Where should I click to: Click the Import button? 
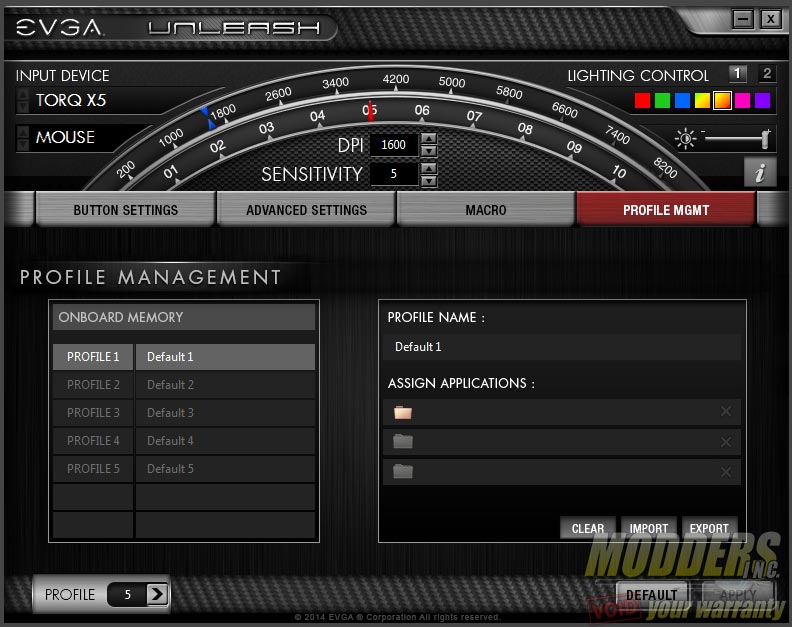[649, 528]
